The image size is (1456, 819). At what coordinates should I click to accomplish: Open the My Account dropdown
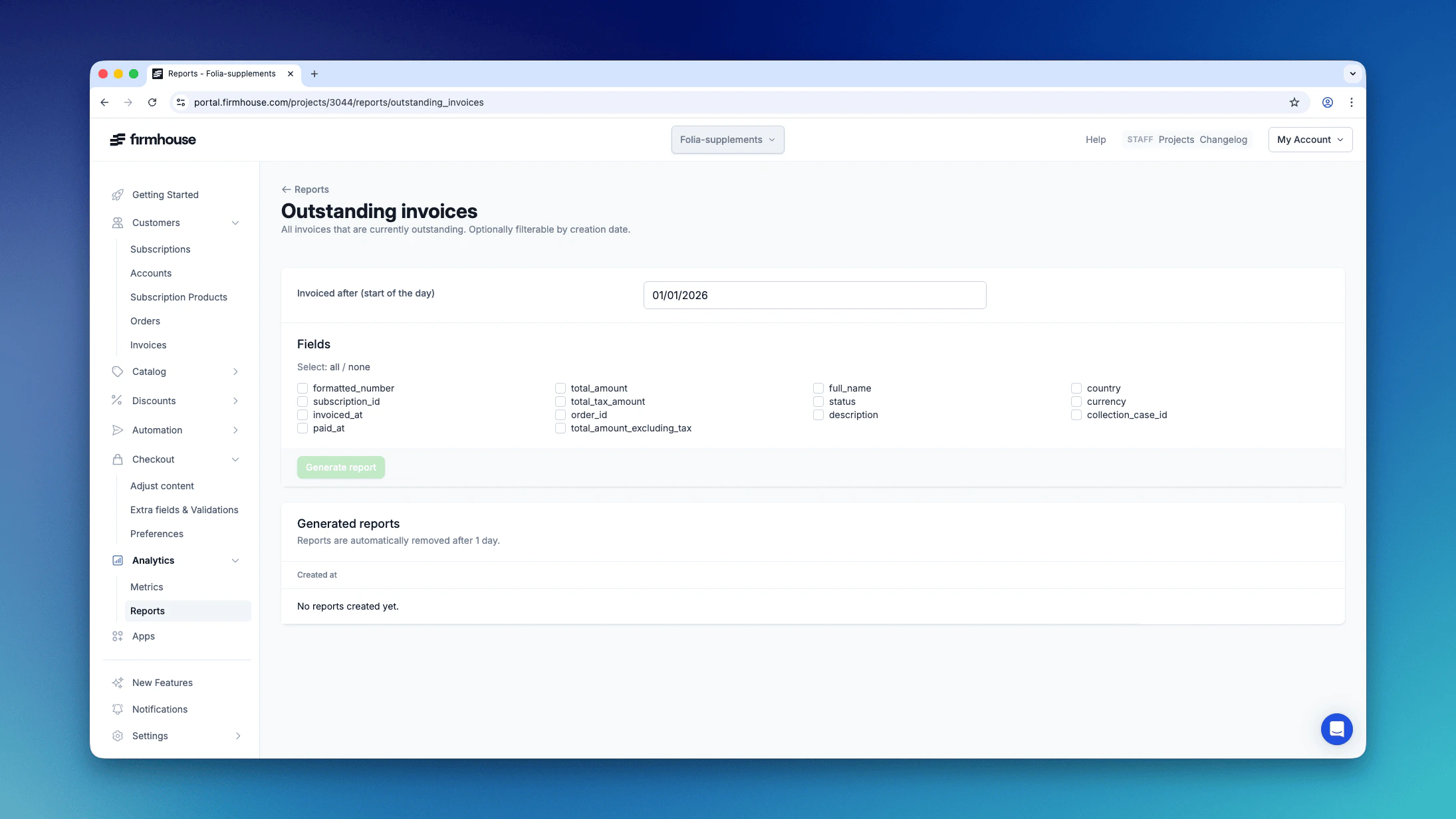point(1310,140)
